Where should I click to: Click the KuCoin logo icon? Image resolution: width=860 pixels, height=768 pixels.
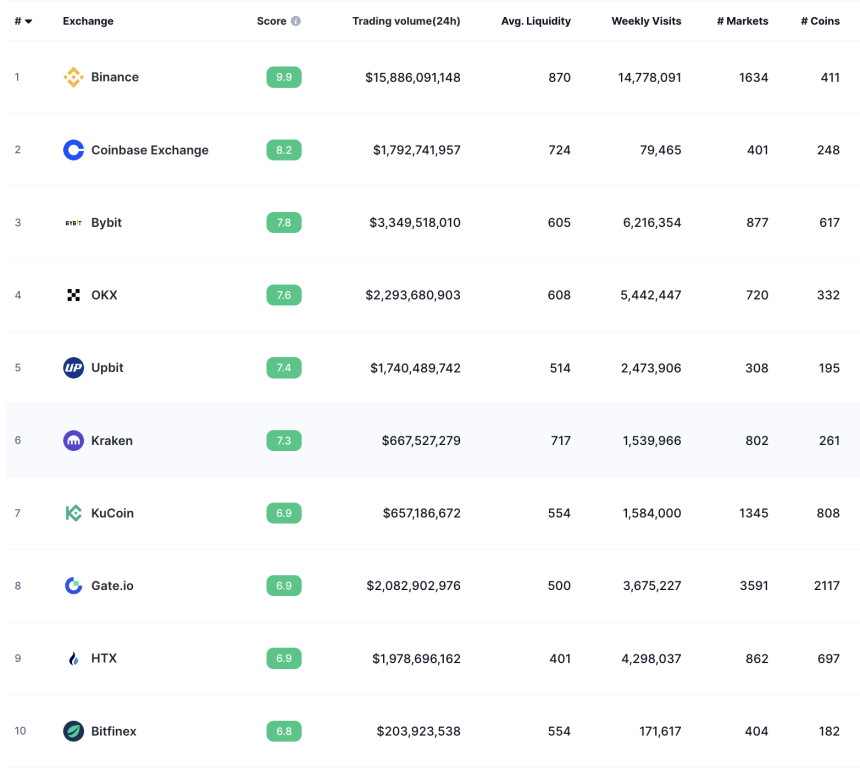pos(73,513)
